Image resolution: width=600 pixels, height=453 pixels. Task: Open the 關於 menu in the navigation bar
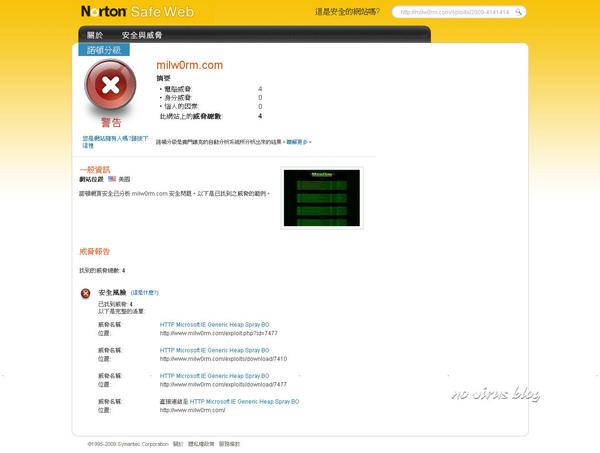(95, 35)
